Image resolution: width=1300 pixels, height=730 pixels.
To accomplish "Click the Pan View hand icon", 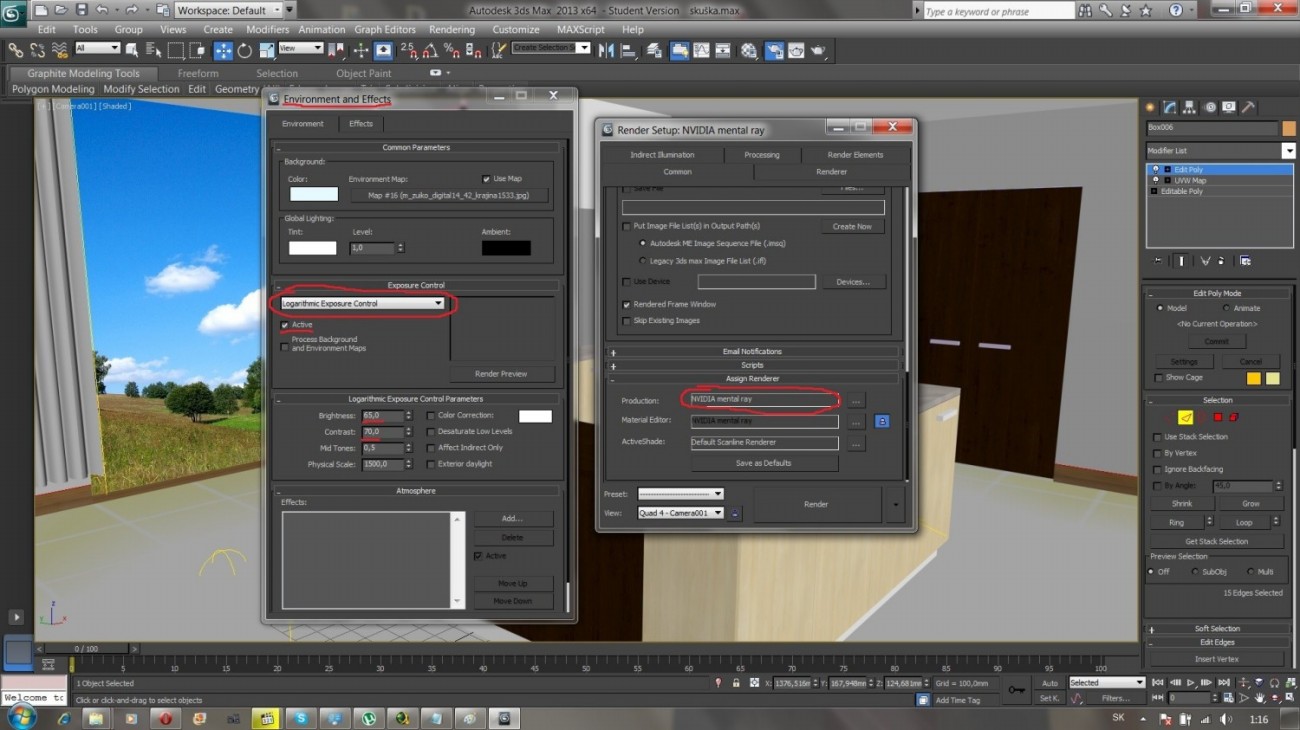I will tap(1260, 698).
